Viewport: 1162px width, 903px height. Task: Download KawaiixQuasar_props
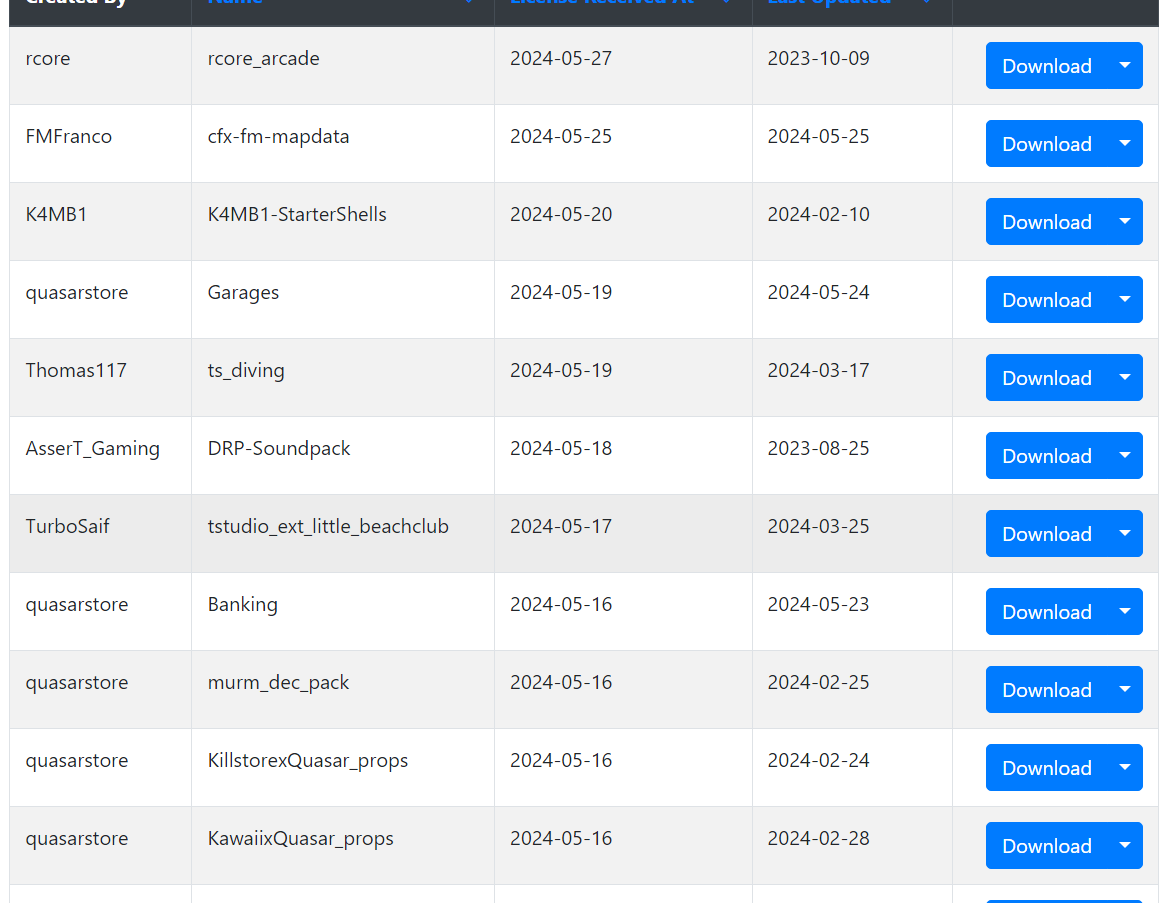[x=1046, y=845]
